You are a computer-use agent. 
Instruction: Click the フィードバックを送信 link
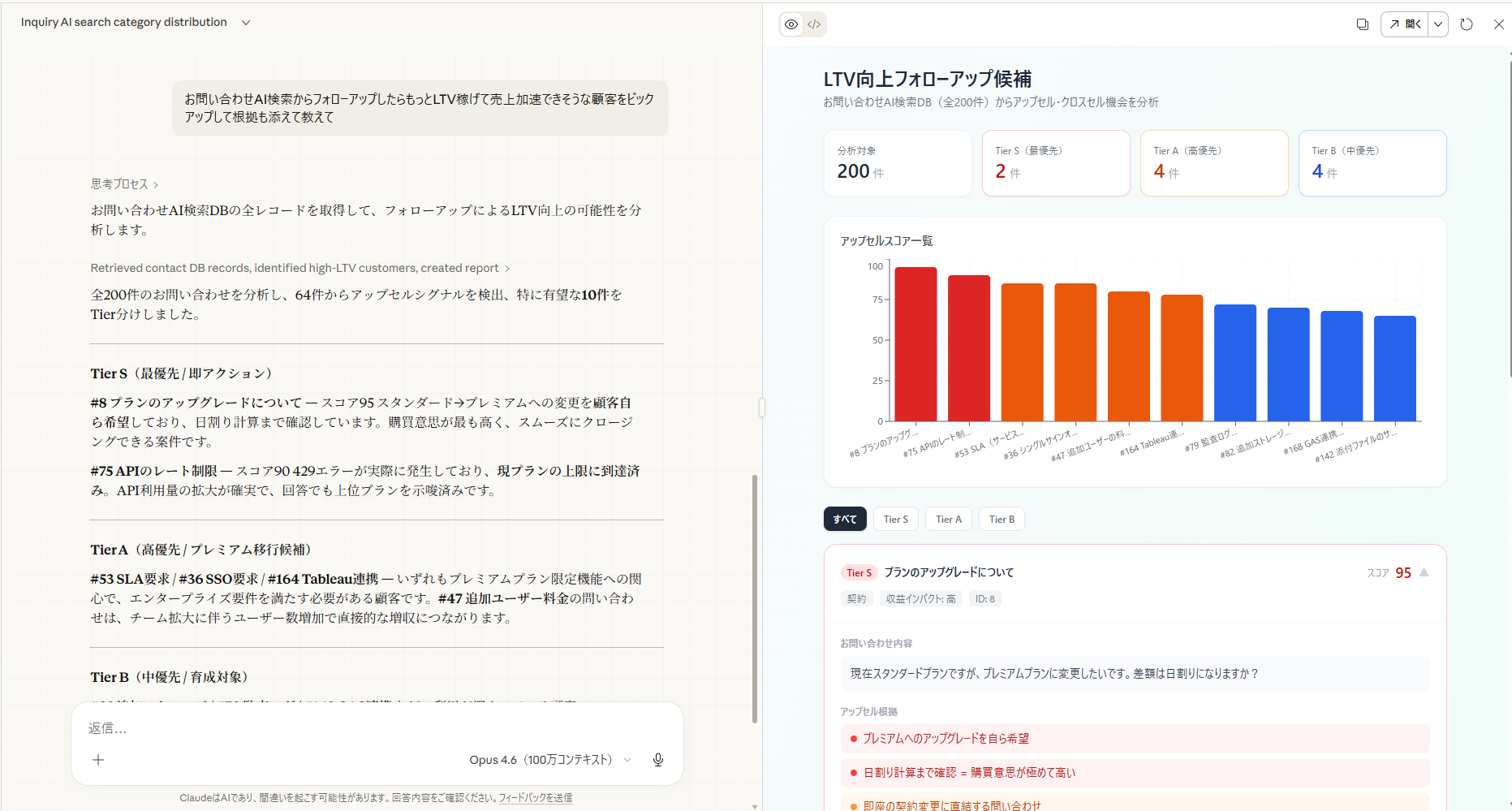pyautogui.click(x=535, y=798)
